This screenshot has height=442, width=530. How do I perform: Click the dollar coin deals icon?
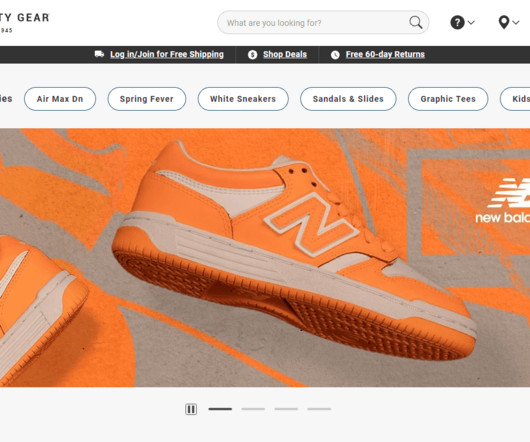(252, 55)
